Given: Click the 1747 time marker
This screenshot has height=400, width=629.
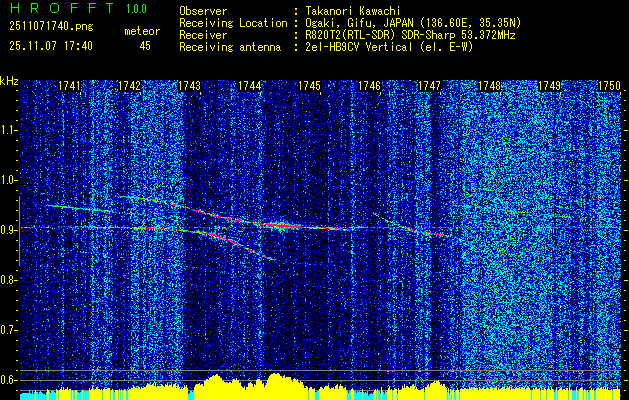Looking at the screenshot, I should pos(429,86).
